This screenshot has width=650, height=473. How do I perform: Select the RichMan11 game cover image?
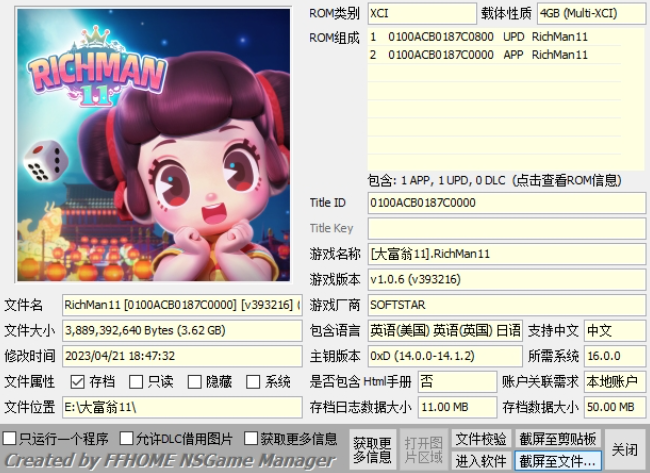(x=153, y=145)
